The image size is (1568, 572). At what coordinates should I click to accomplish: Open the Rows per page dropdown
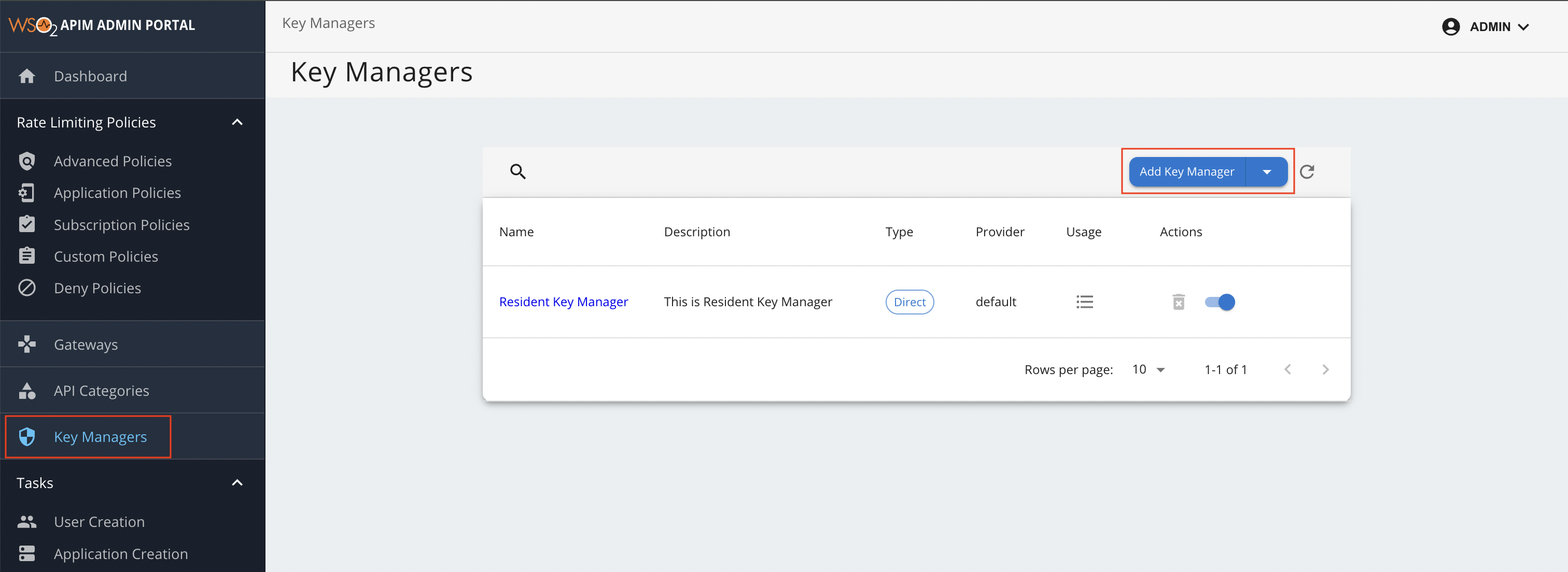coord(1147,369)
